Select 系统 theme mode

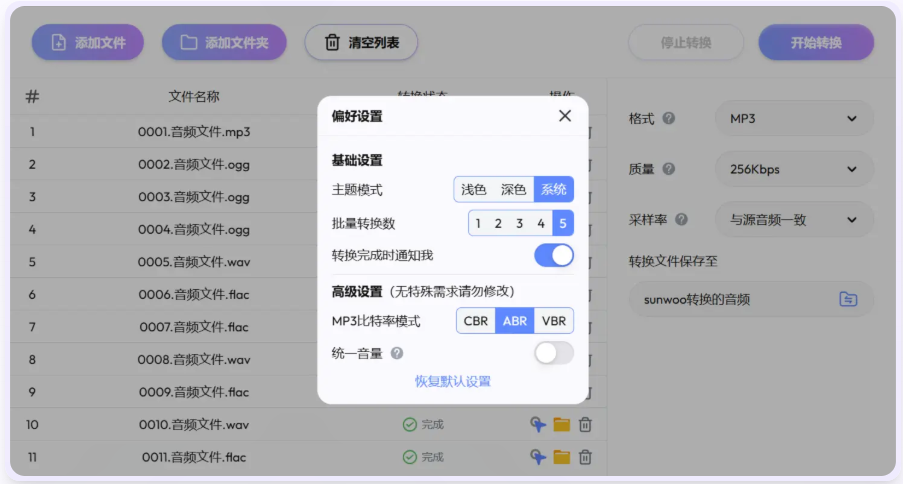pos(553,190)
